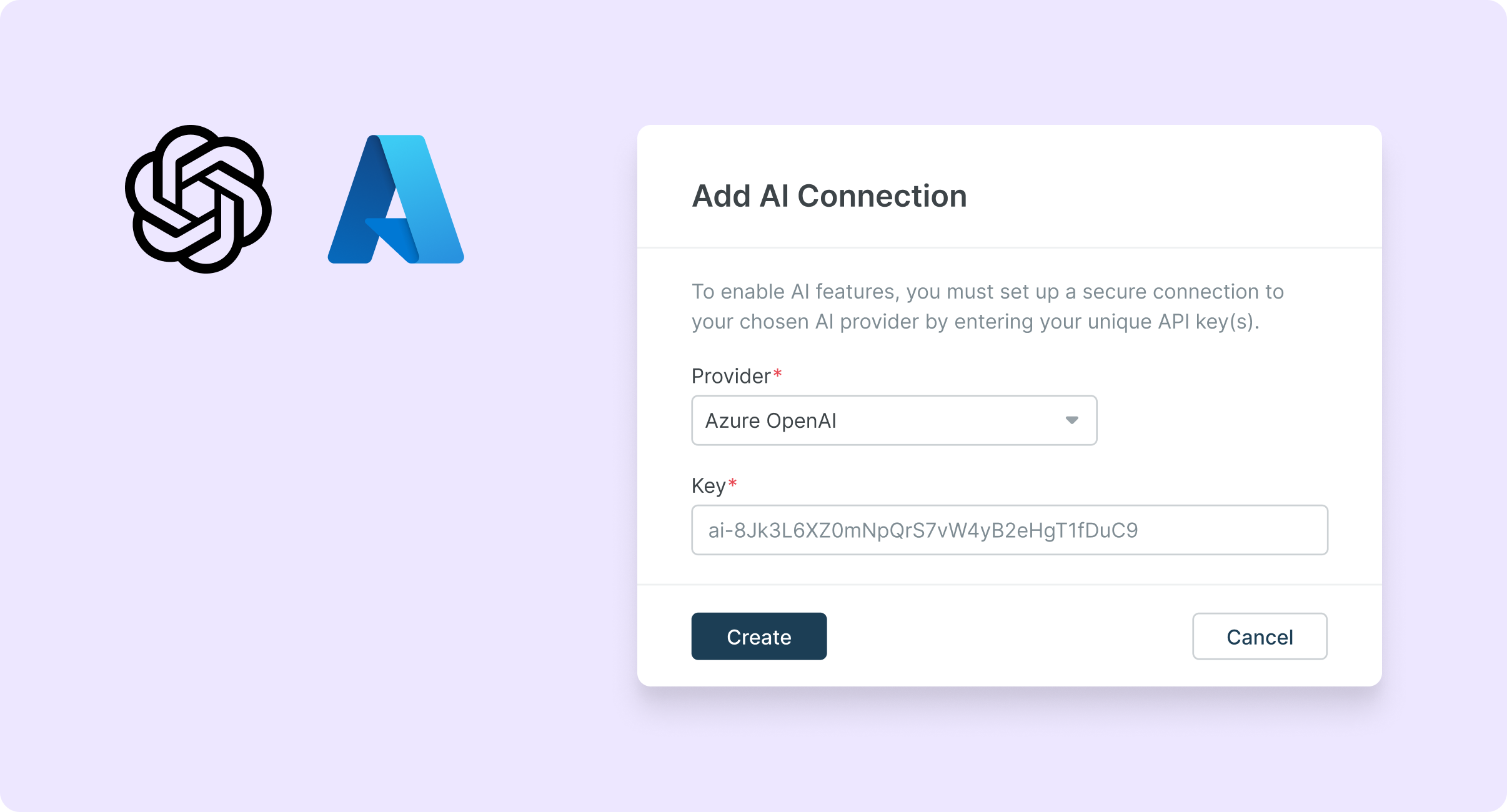The image size is (1507, 812).
Task: Open the Provider combo box
Action: (x=893, y=420)
